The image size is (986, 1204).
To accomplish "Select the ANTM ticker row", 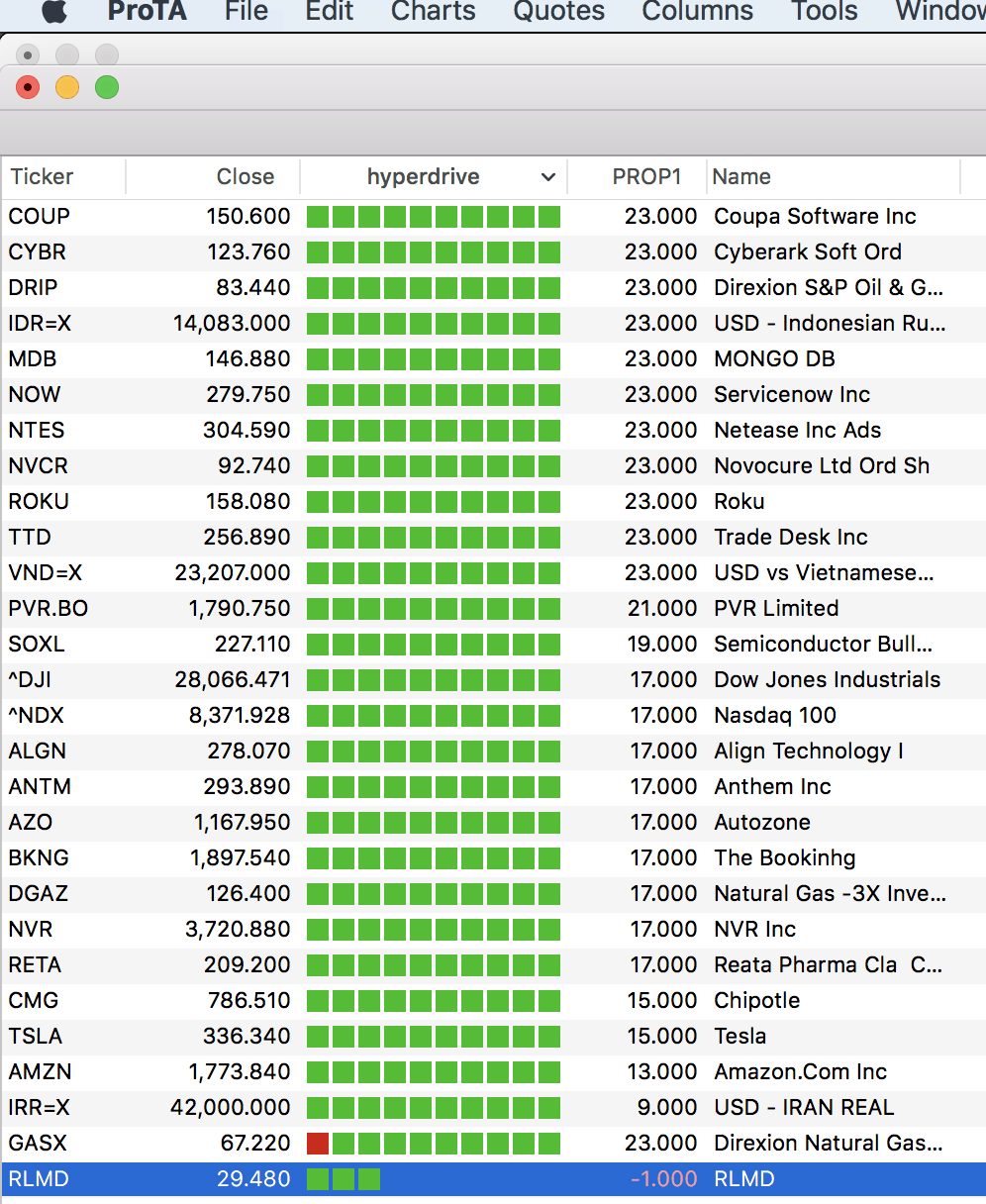I will (x=493, y=787).
